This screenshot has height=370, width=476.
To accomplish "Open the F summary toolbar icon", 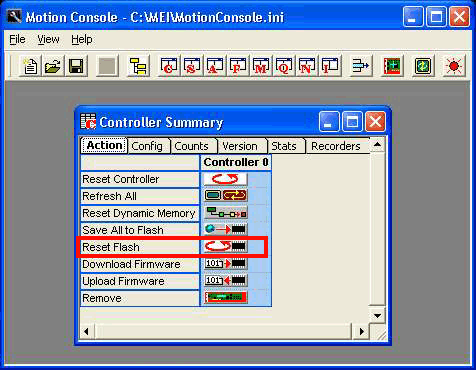I will click(238, 65).
